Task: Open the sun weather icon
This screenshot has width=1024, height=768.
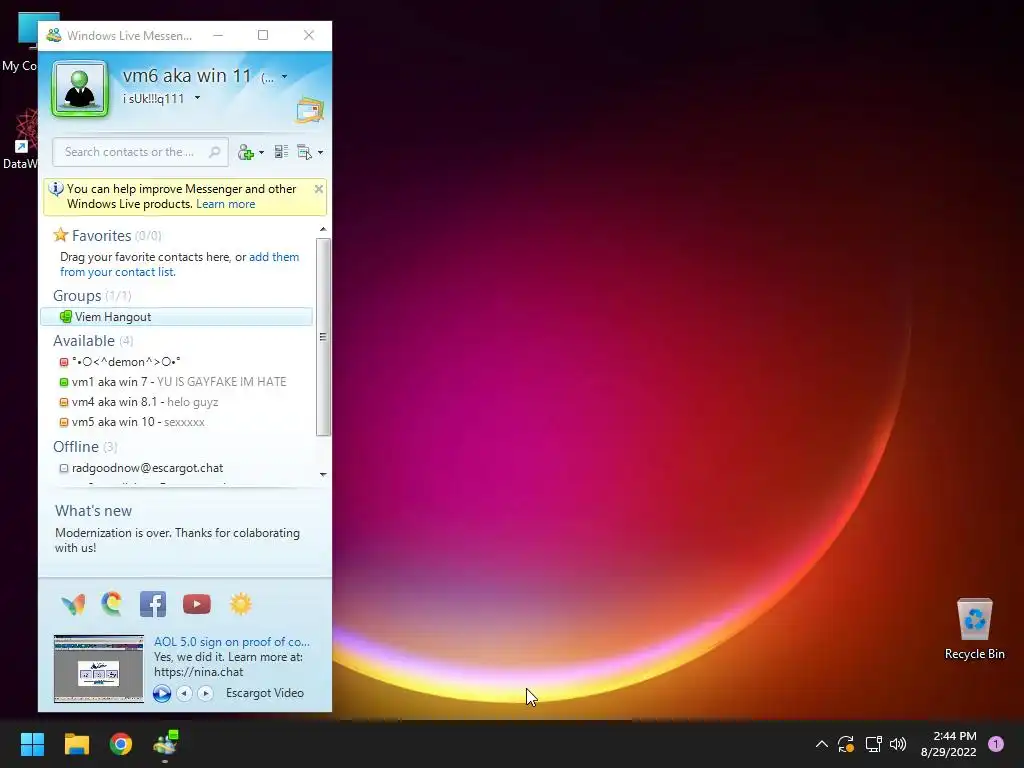Action: 240,604
